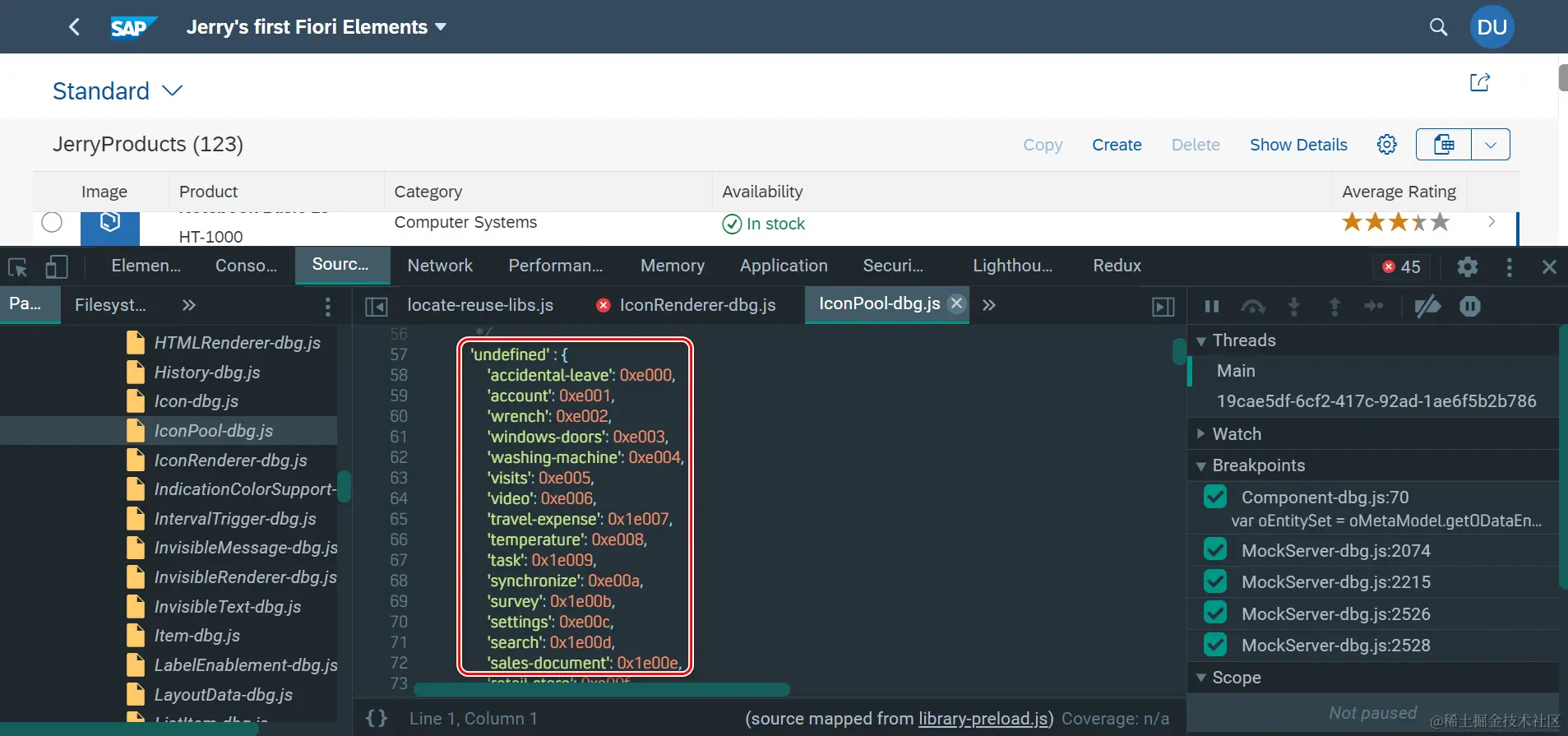Close the IconPool-dbg.js file tab
The width and height of the screenshot is (1568, 736).
click(956, 303)
